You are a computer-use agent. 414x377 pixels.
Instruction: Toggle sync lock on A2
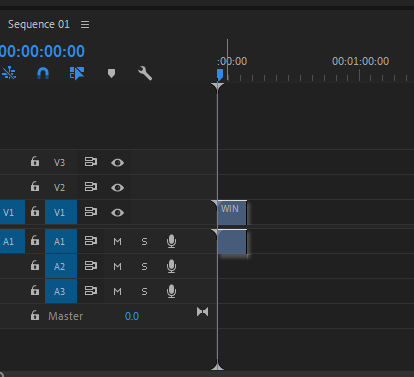90,266
